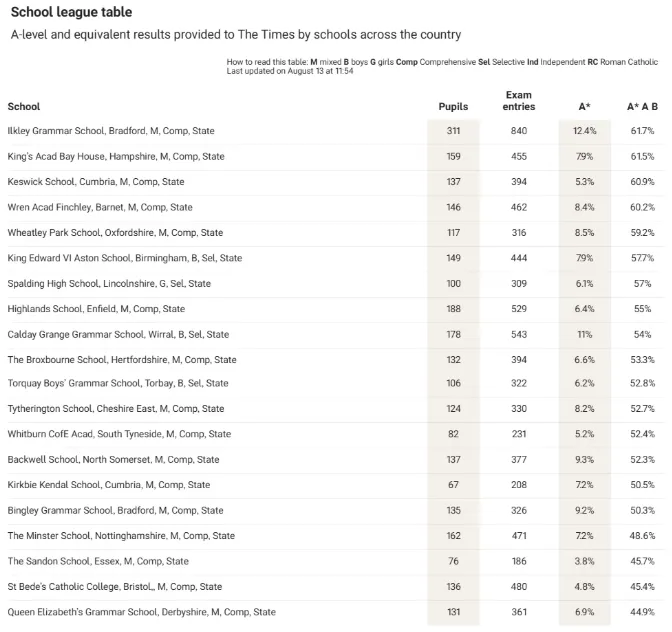Click St Bede's Catholic College entry
This screenshot has height=632, width=672.
coord(114,587)
